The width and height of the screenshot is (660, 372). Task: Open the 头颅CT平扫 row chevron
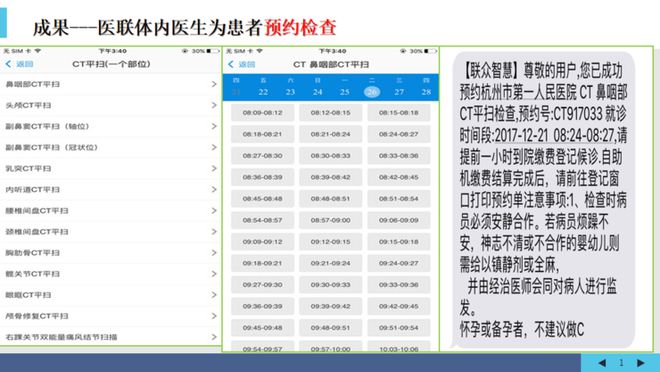pos(214,105)
